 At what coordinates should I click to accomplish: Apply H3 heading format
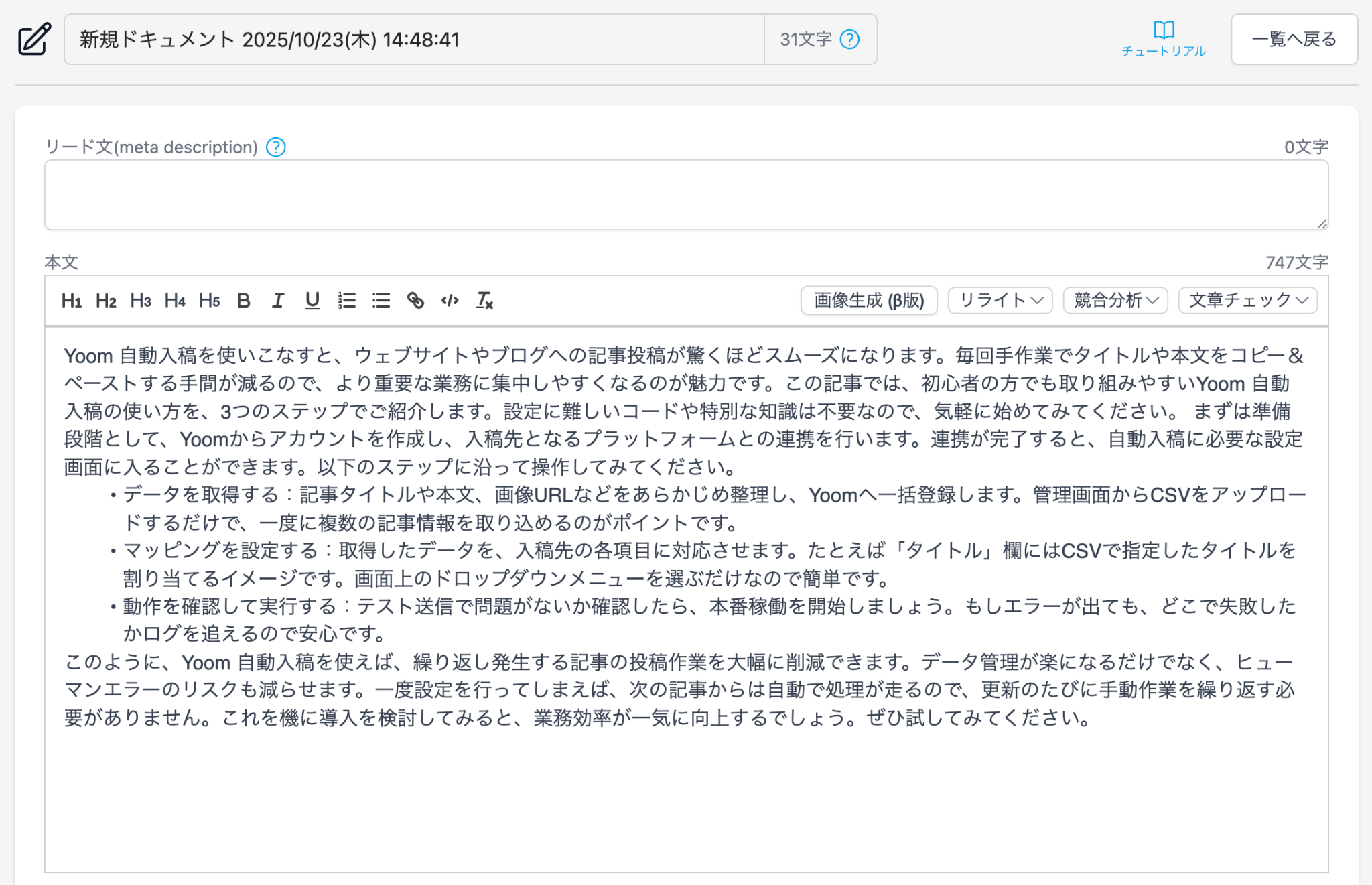(x=141, y=301)
